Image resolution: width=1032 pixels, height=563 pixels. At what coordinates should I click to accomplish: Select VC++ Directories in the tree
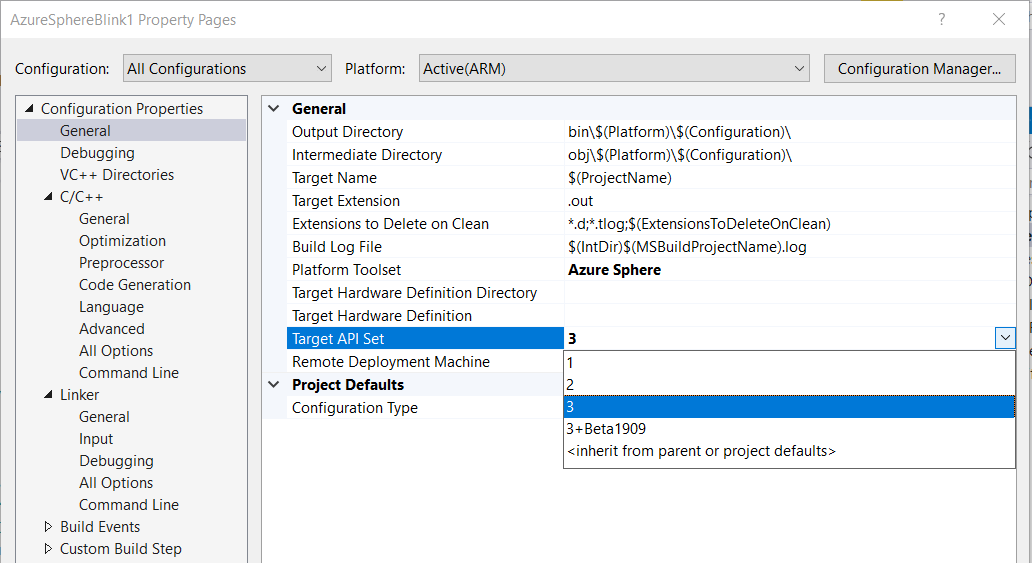tap(116, 175)
